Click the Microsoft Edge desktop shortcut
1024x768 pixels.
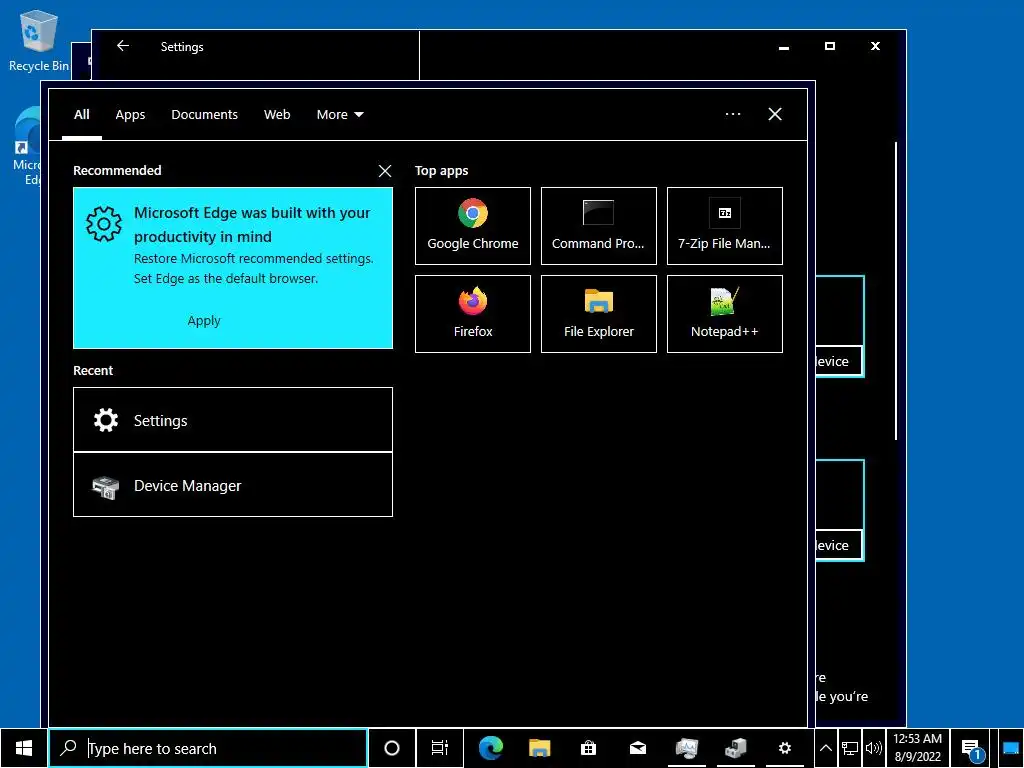[27, 147]
